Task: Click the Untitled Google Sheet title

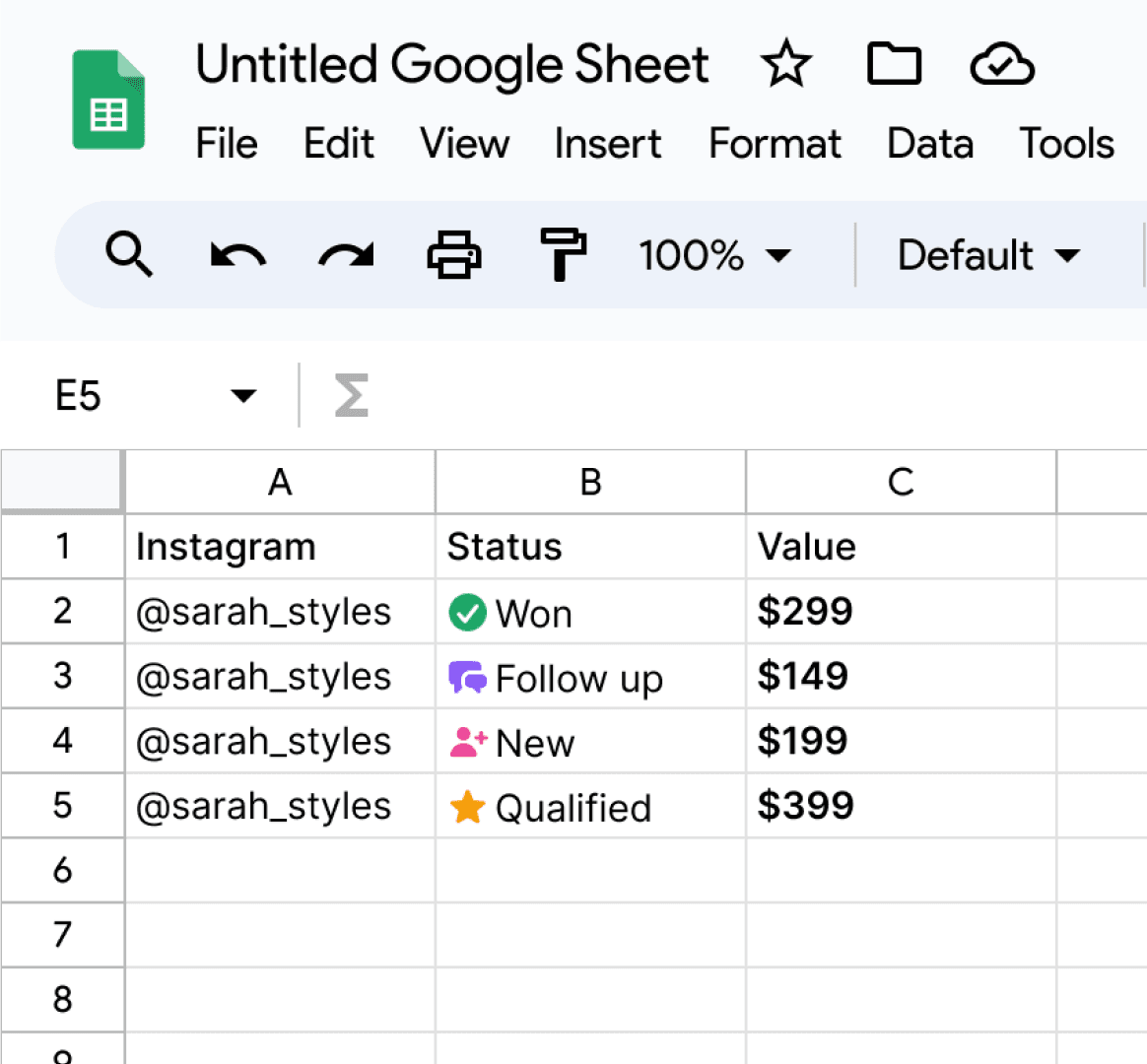Action: coord(451,65)
